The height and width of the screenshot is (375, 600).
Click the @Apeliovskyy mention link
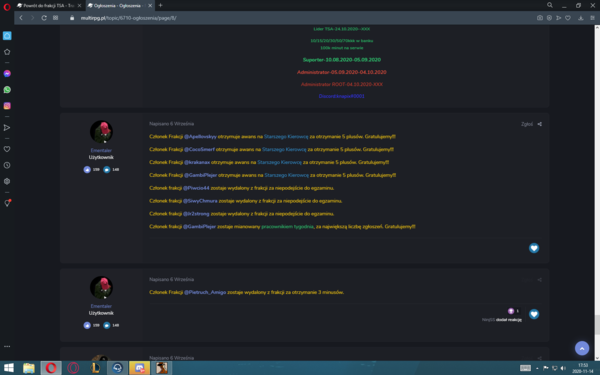(x=200, y=136)
